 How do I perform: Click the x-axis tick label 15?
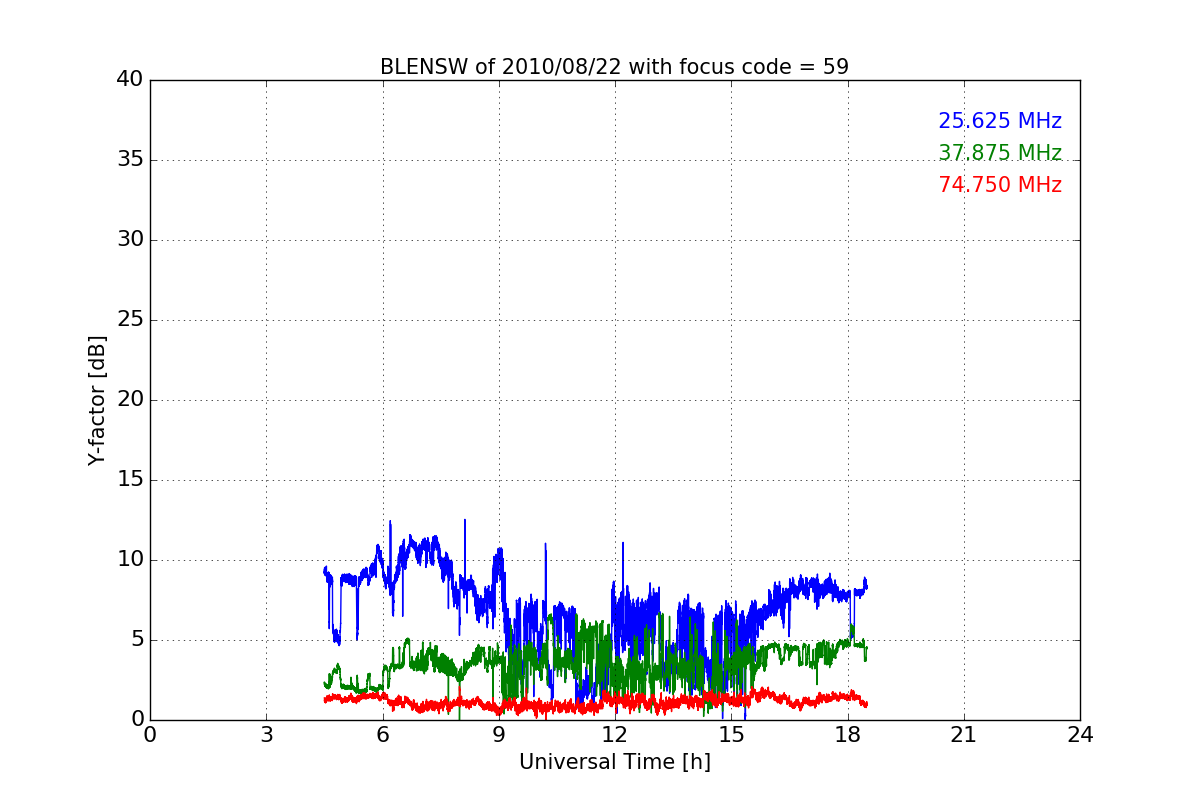pos(731,735)
